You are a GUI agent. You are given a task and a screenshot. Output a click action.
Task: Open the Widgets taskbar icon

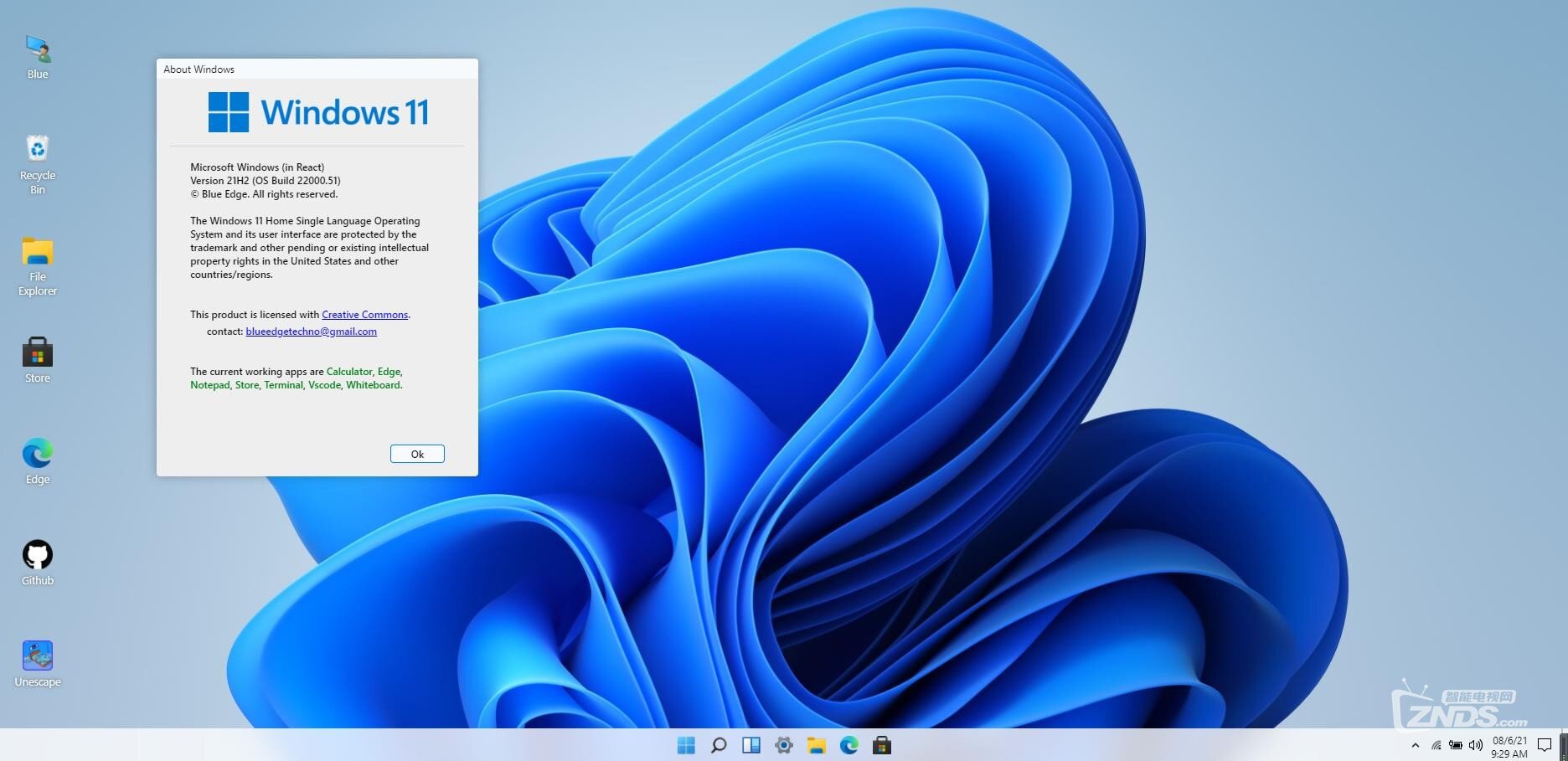(751, 745)
